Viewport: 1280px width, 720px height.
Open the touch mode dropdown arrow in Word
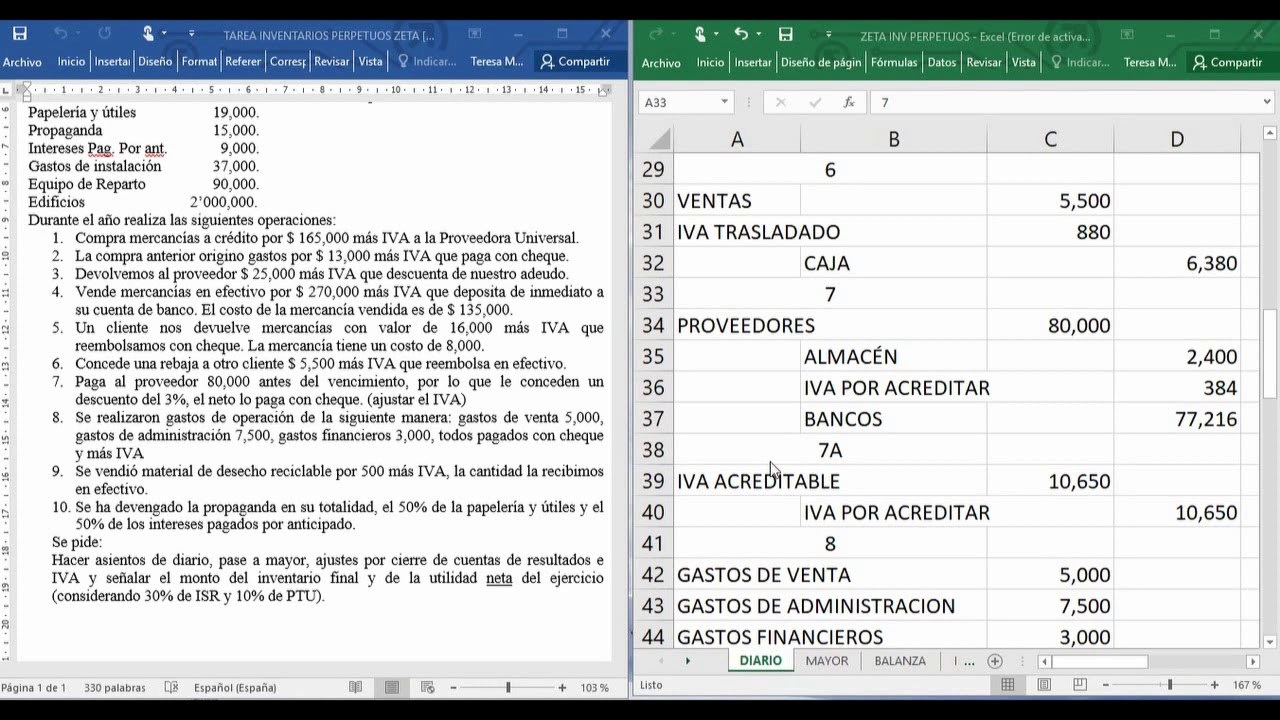tap(164, 35)
